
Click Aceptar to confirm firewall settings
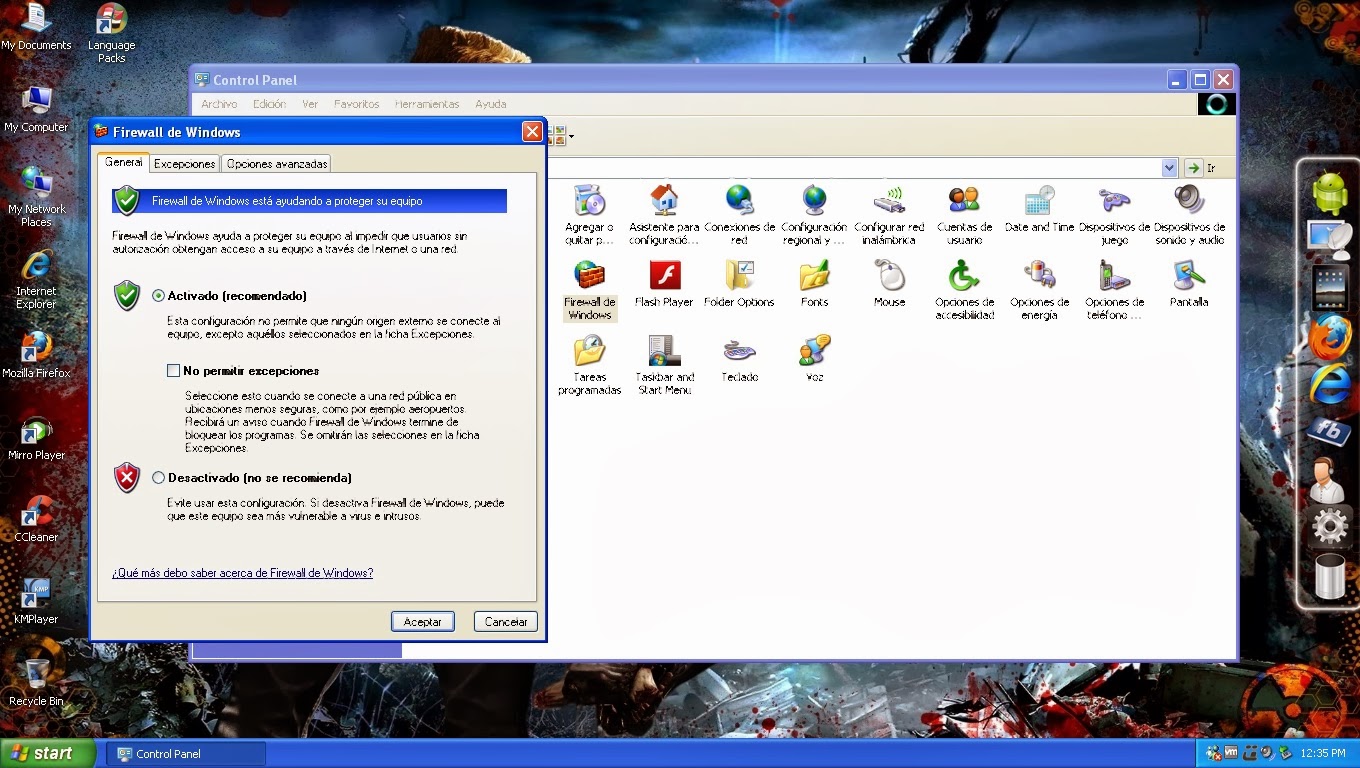pyautogui.click(x=423, y=621)
